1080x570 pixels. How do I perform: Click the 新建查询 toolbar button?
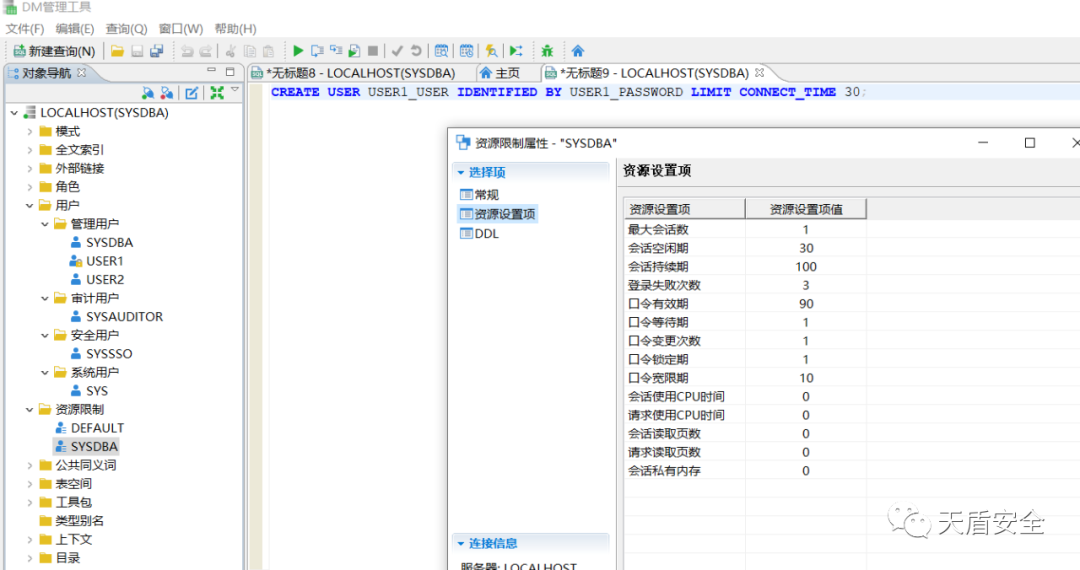pyautogui.click(x=54, y=51)
